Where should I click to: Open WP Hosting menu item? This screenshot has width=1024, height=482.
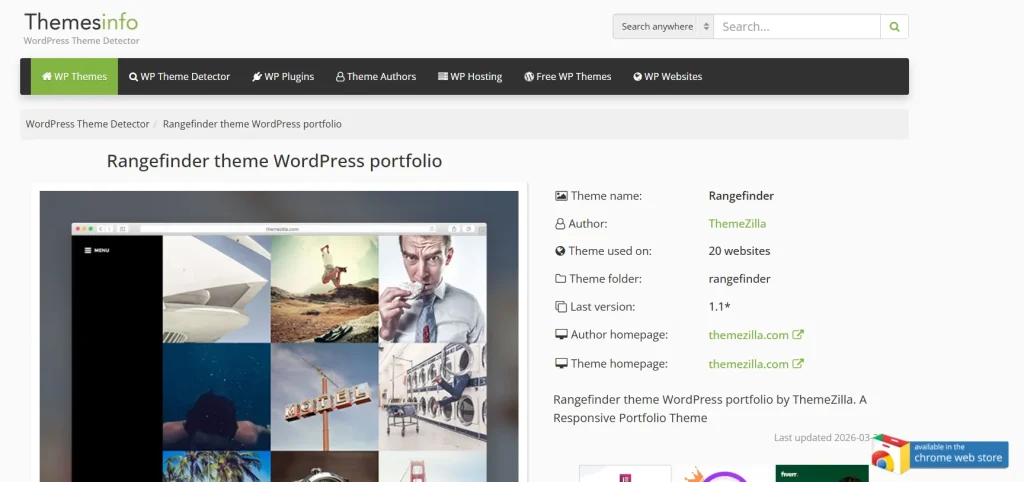point(470,76)
